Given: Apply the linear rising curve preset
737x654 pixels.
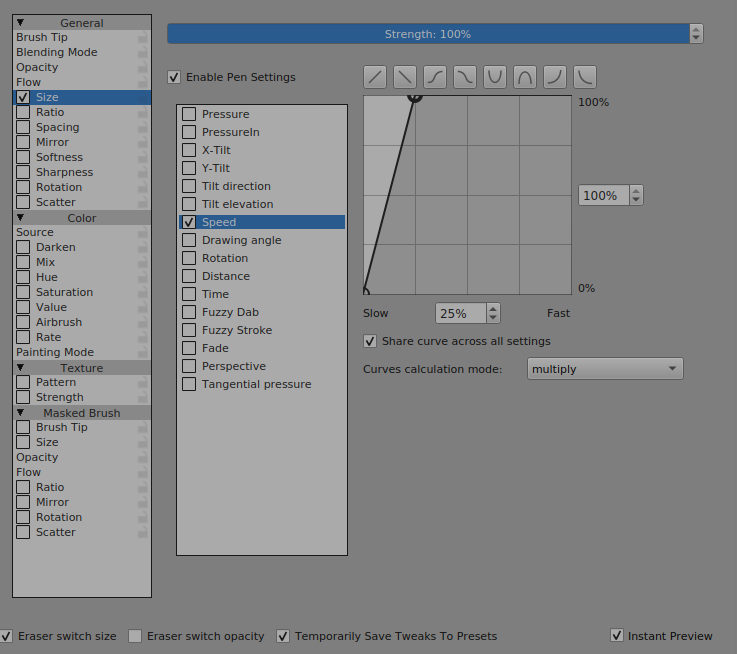Looking at the screenshot, I should point(375,77).
